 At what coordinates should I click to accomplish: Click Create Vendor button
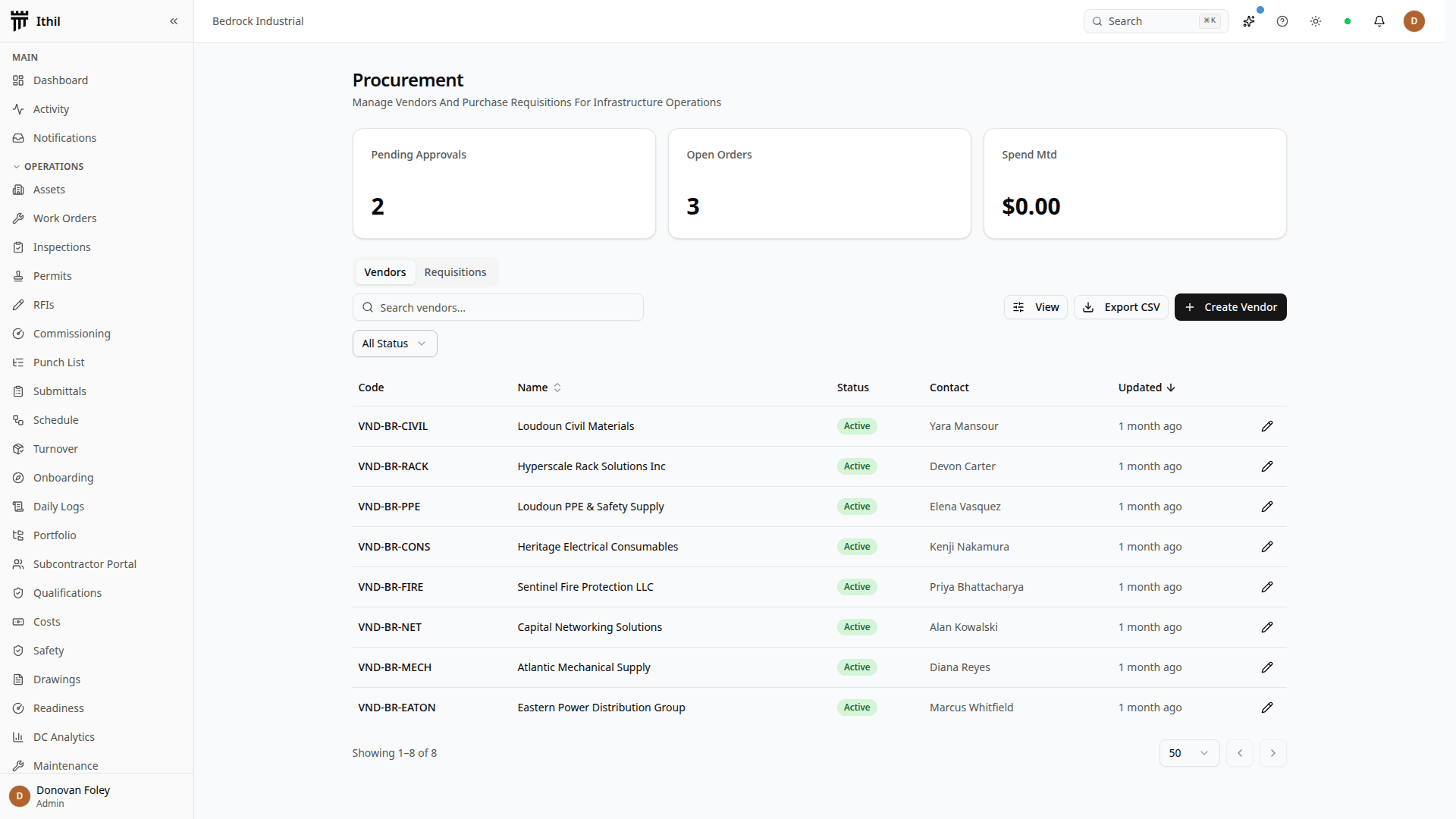pyautogui.click(x=1230, y=307)
